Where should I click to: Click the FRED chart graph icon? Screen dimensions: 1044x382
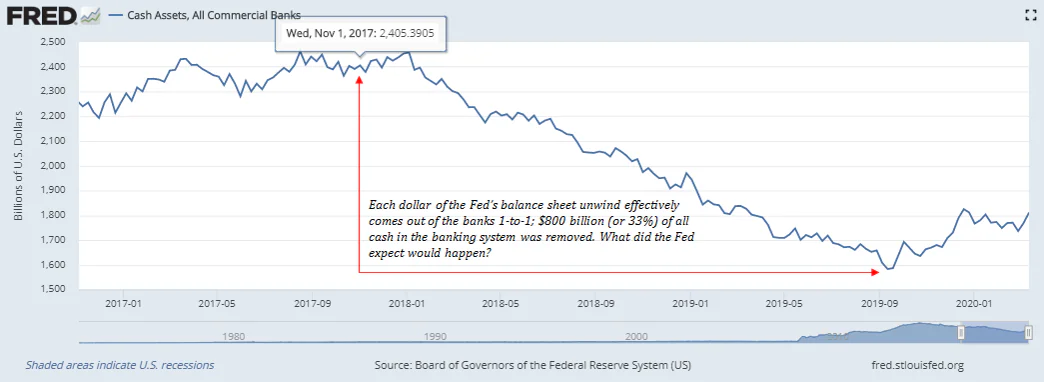pos(91,16)
